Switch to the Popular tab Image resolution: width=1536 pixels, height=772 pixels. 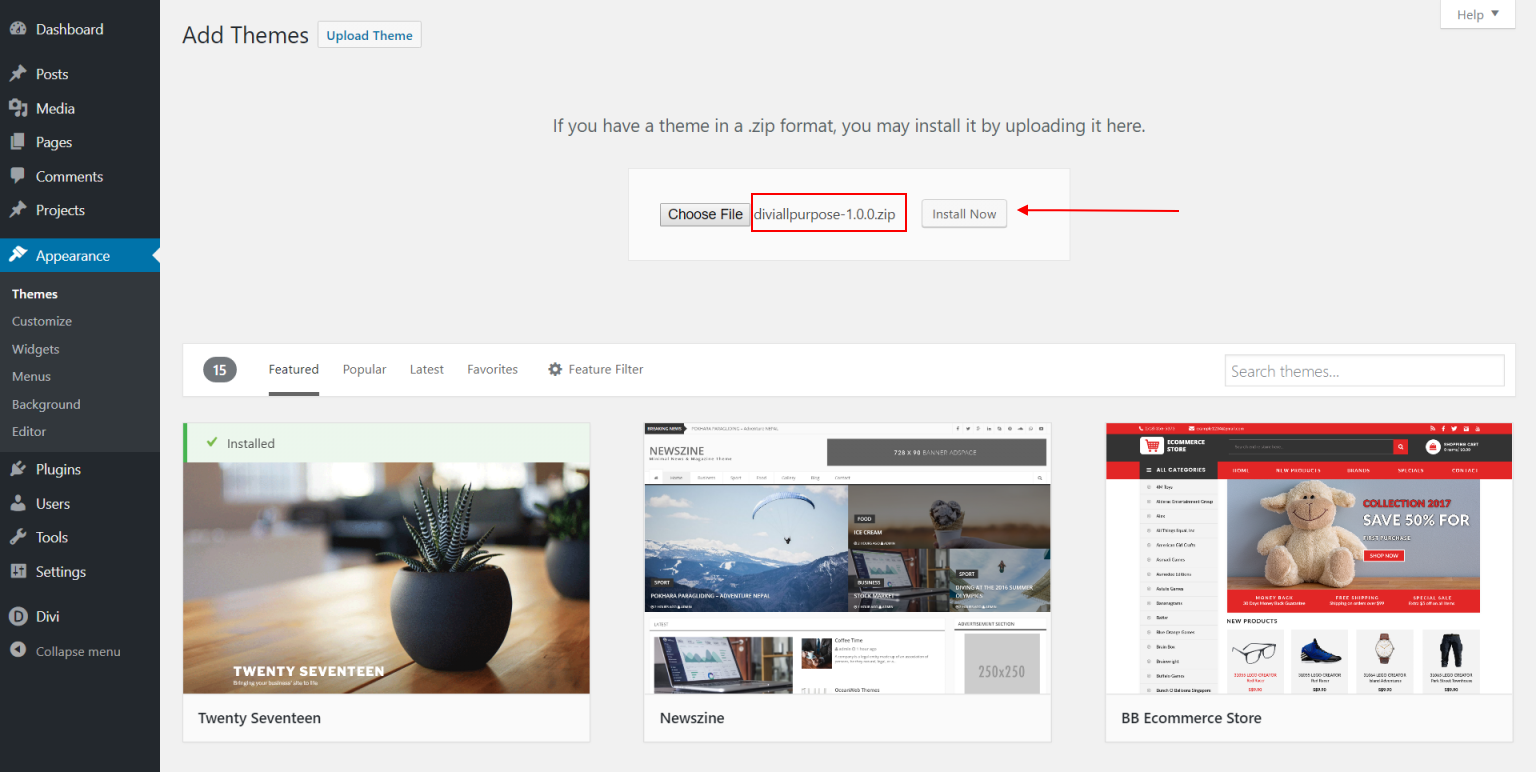coord(364,369)
